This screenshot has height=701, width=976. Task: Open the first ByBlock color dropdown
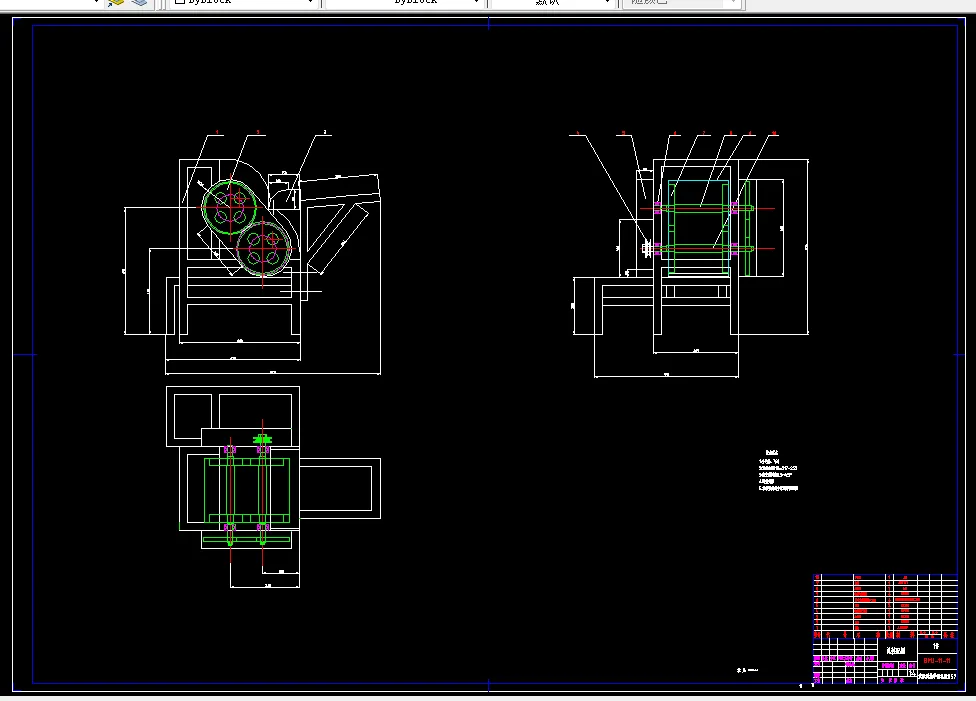coord(243,2)
